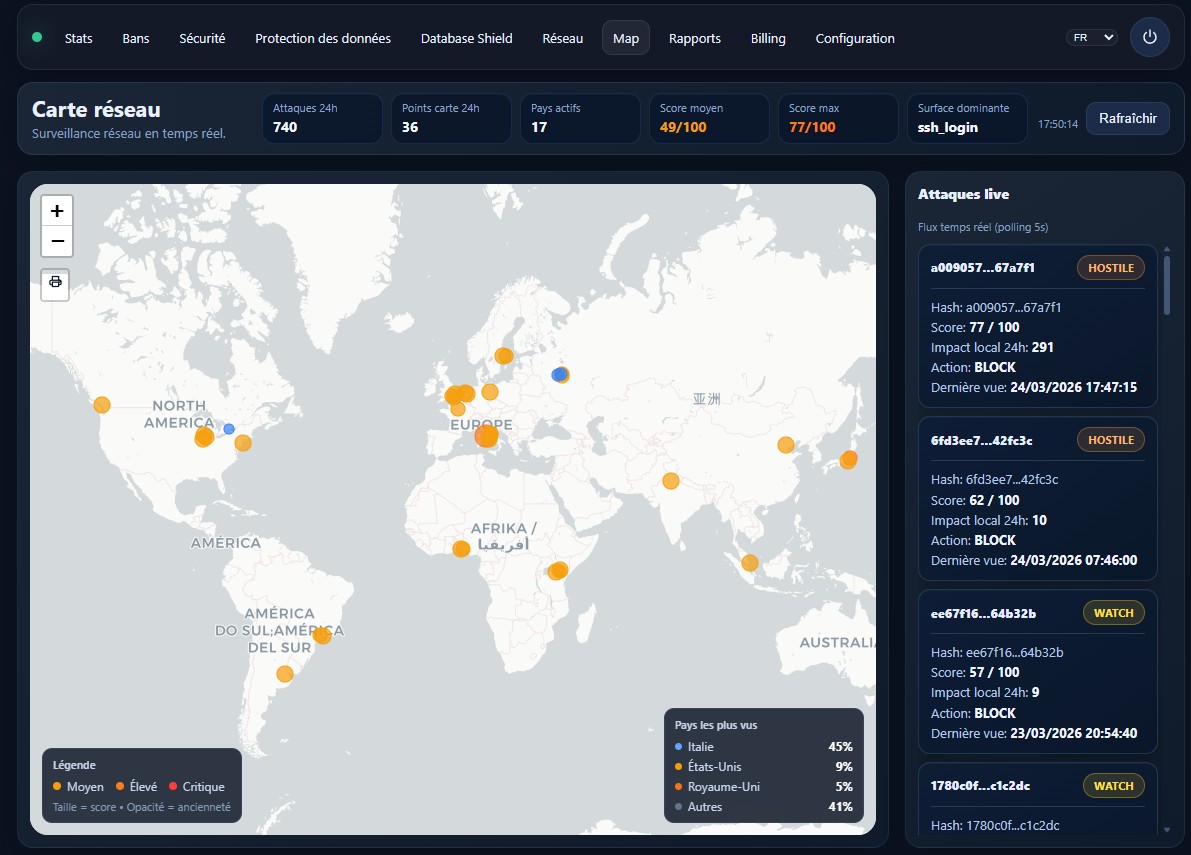Go to the Configuration tab

[855, 38]
